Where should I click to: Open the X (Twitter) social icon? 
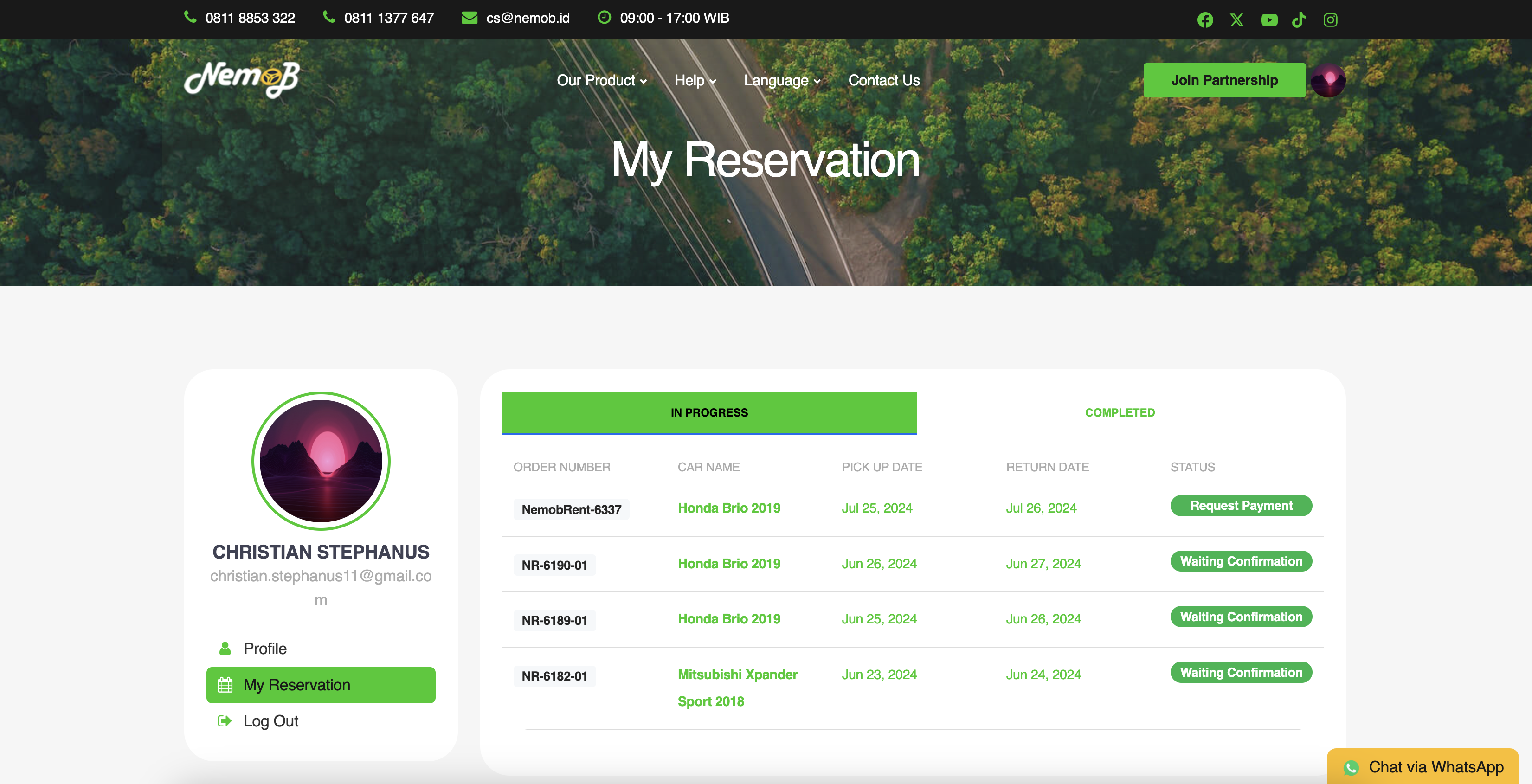coord(1236,19)
